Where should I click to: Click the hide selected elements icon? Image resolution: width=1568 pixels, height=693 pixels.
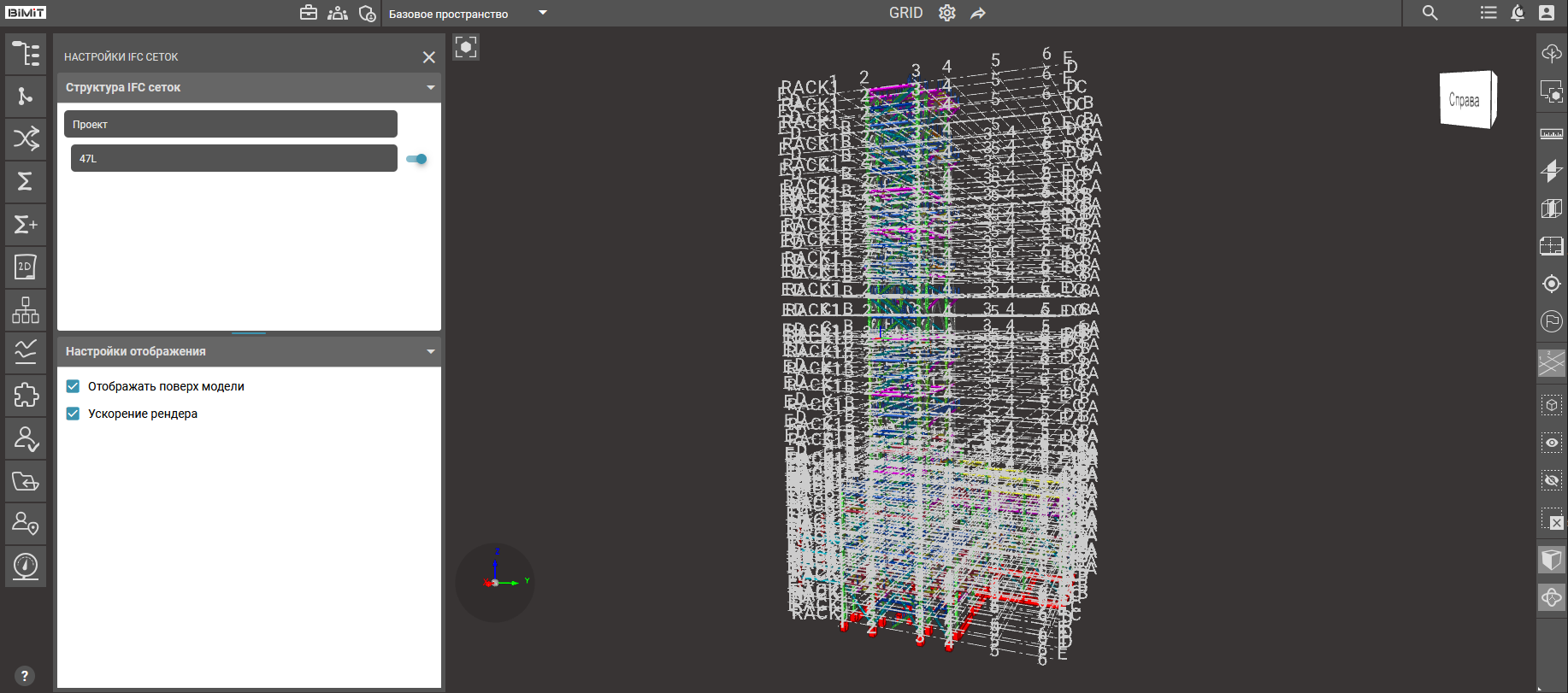pos(1551,480)
